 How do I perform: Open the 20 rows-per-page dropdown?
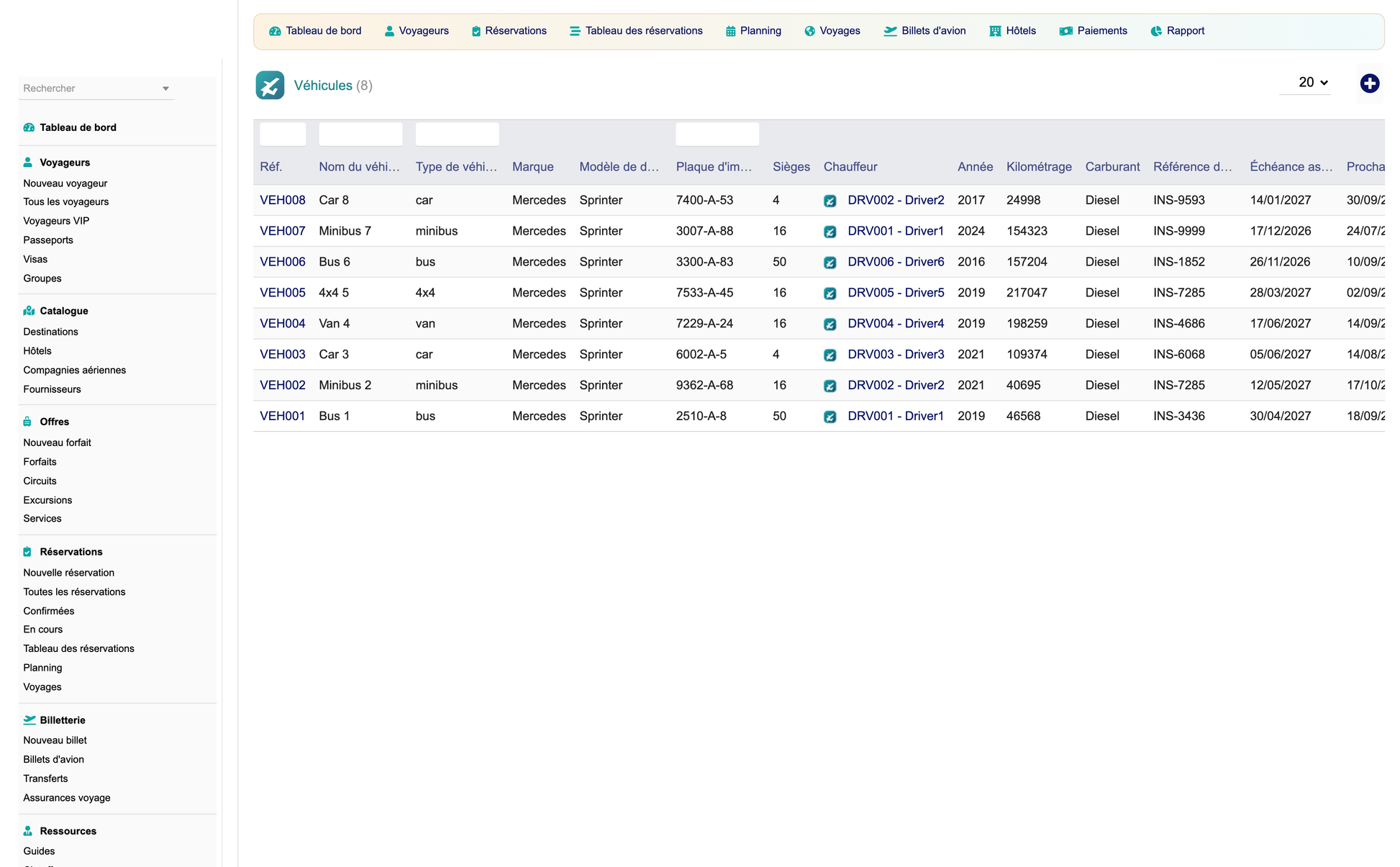pos(1312,83)
